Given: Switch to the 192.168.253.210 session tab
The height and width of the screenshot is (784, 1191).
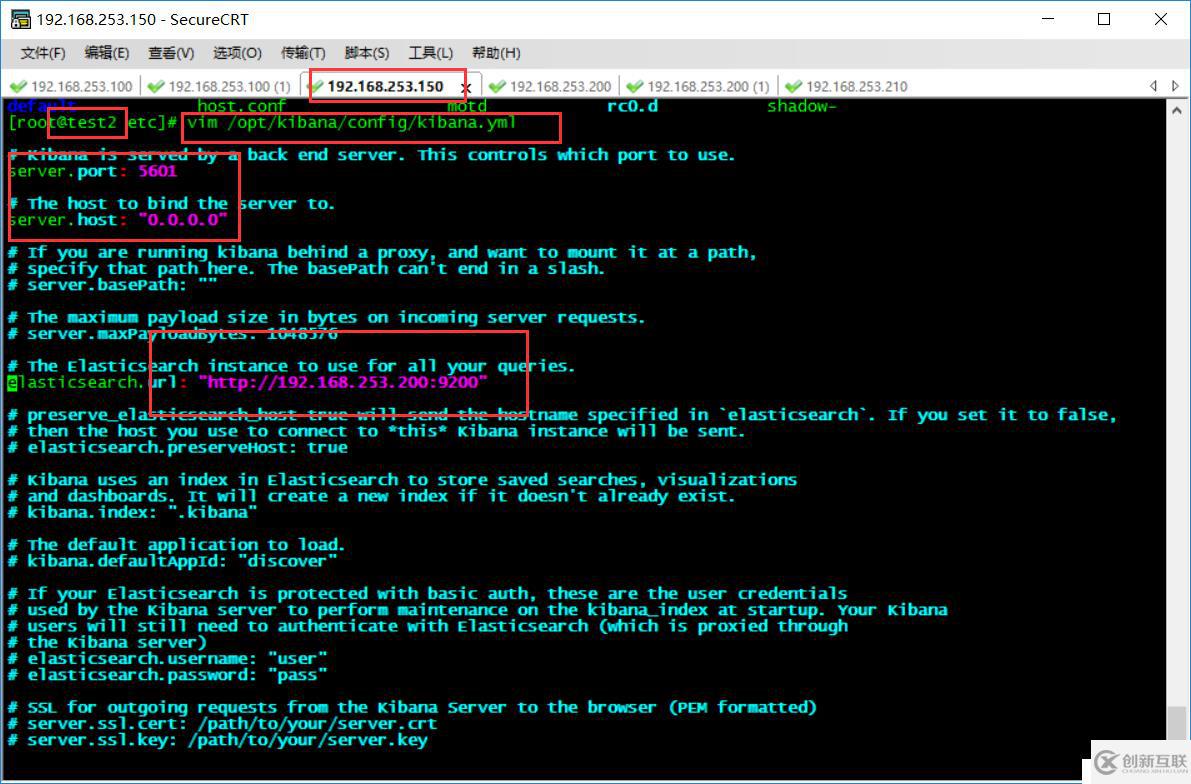Looking at the screenshot, I should tap(848, 87).
